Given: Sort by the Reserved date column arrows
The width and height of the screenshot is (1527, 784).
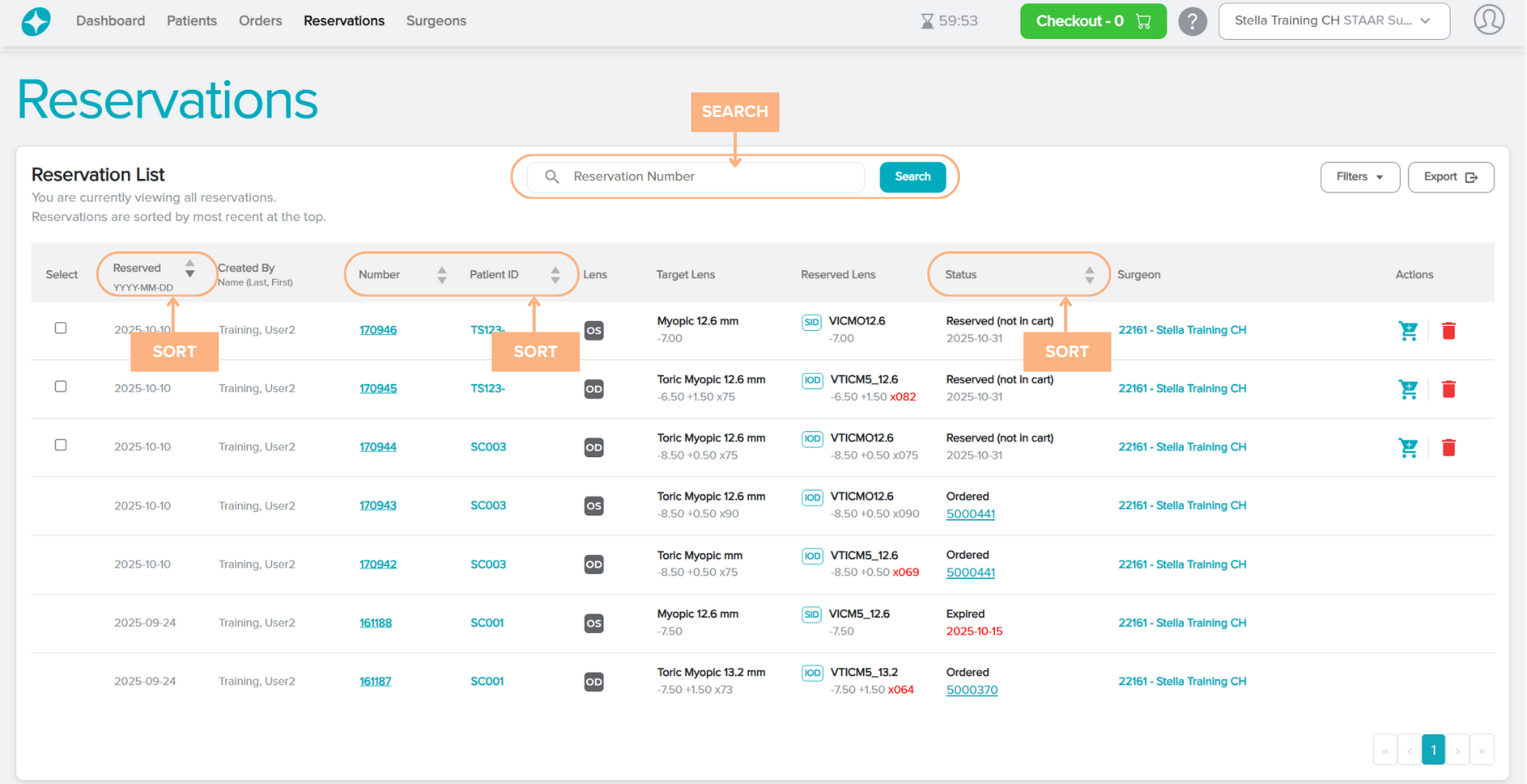Looking at the screenshot, I should pyautogui.click(x=189, y=269).
